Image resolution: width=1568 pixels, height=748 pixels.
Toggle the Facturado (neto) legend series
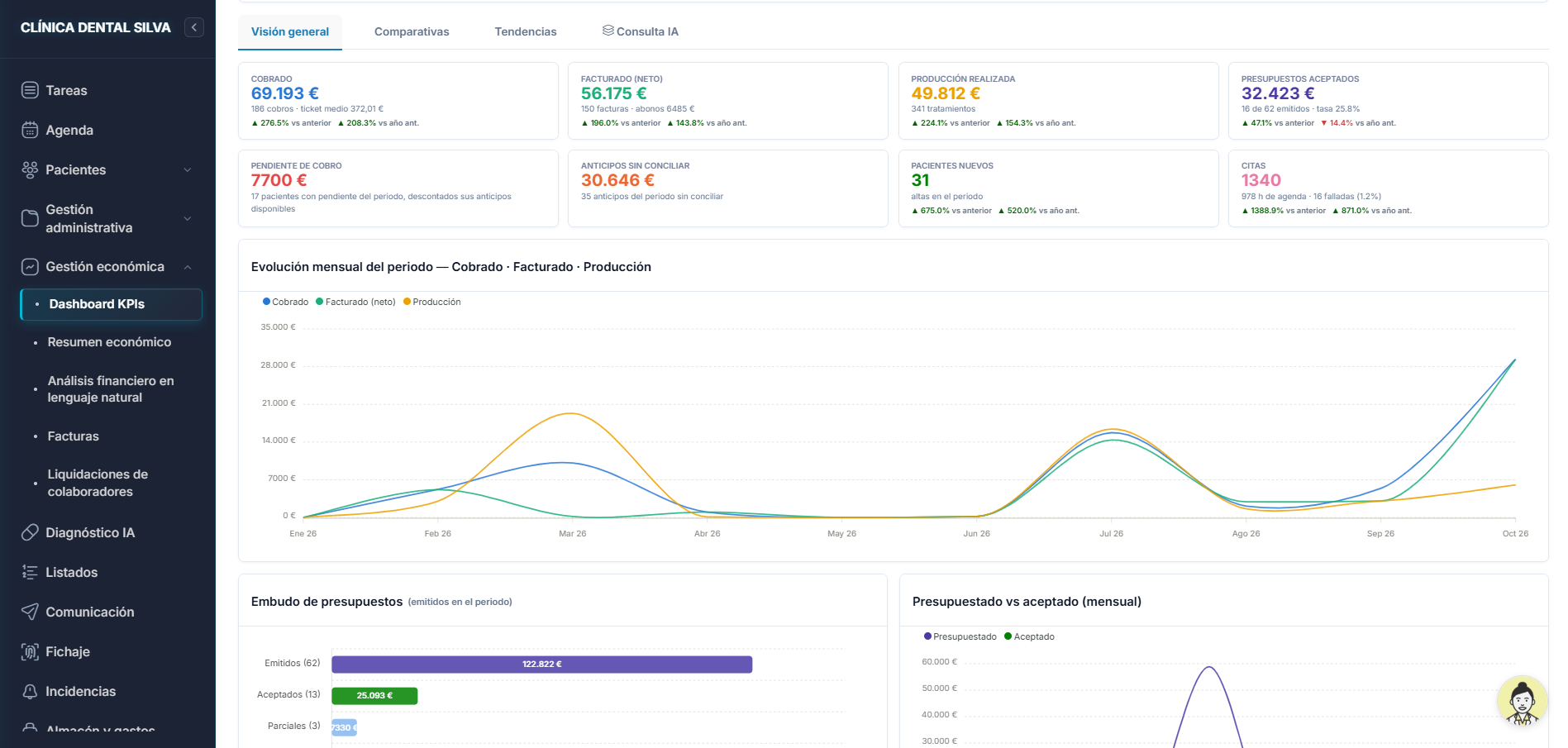coord(355,302)
